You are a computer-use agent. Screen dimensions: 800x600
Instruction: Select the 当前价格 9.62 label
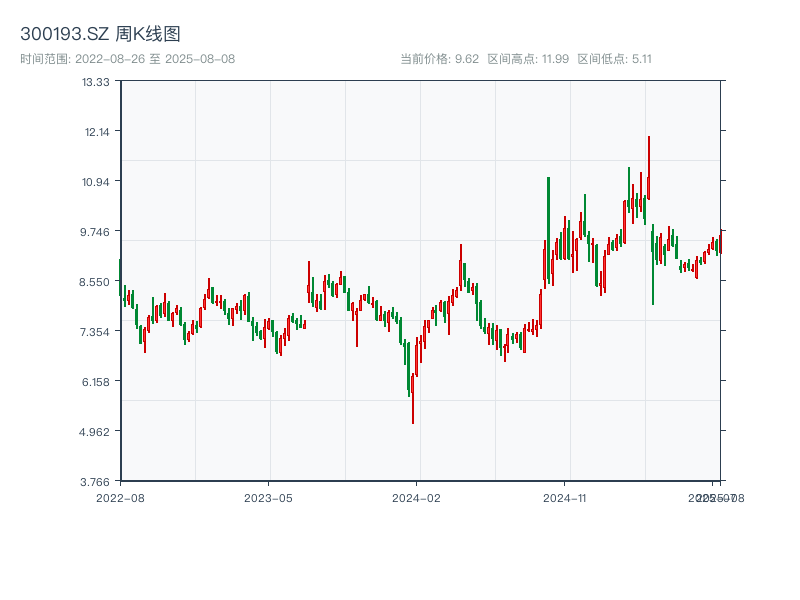(x=440, y=59)
